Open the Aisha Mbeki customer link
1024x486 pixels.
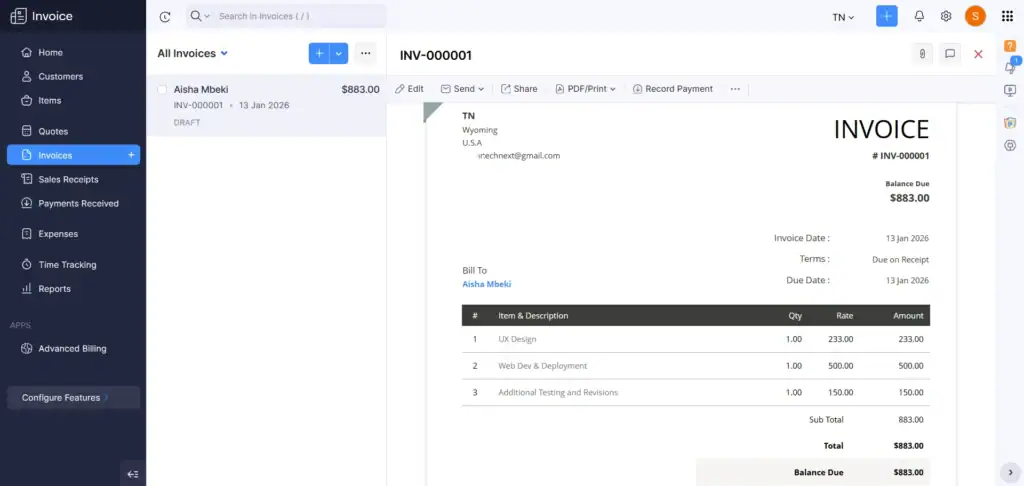[x=487, y=284]
